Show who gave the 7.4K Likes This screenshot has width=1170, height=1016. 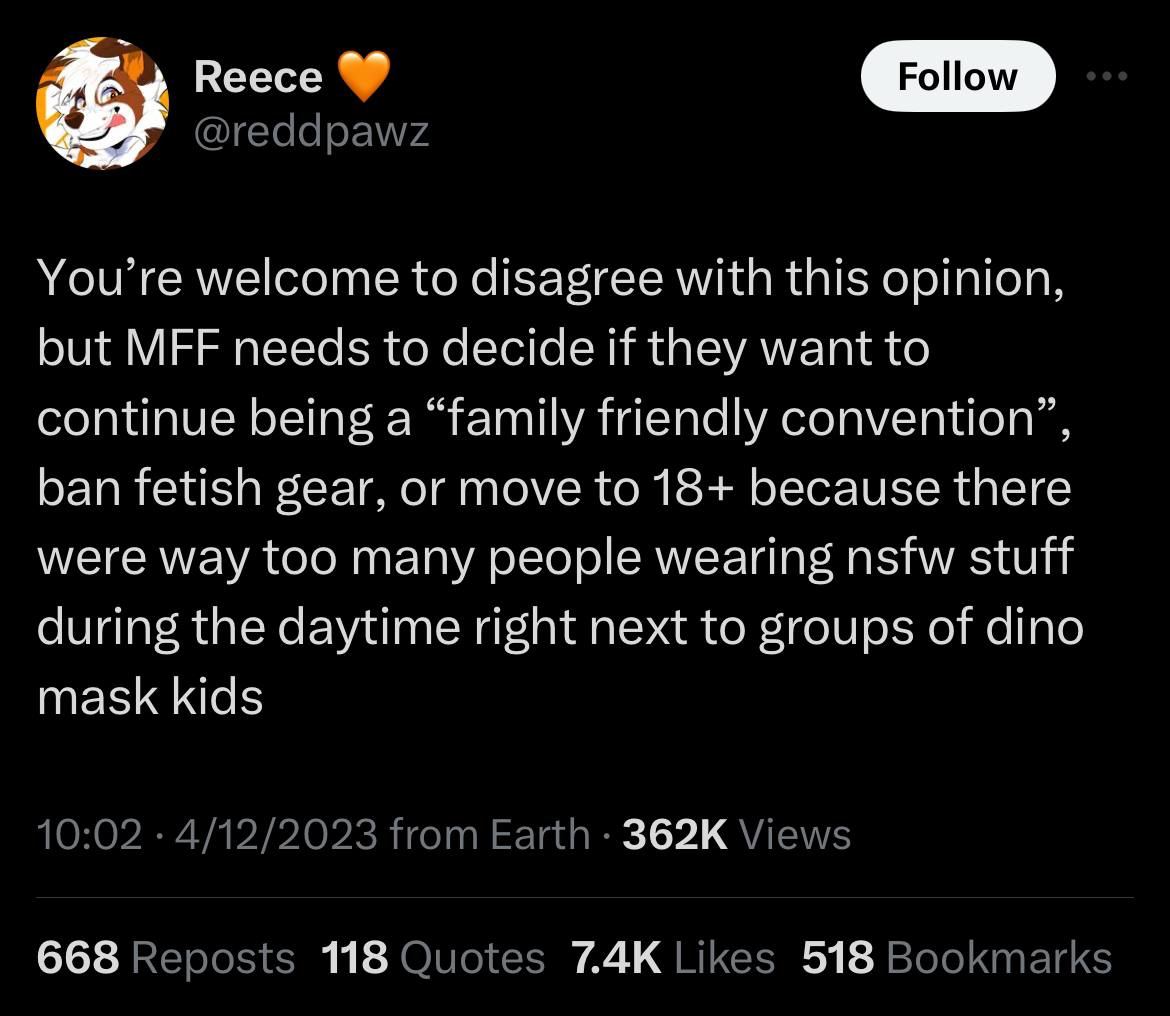click(672, 957)
